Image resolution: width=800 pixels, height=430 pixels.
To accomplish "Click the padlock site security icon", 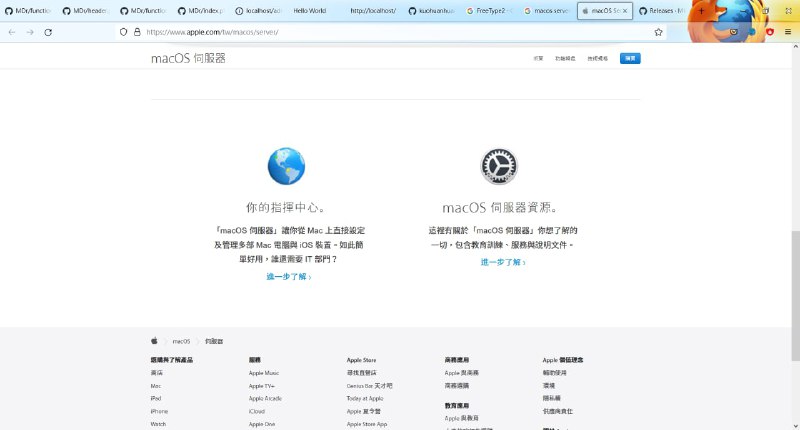I will (x=137, y=32).
